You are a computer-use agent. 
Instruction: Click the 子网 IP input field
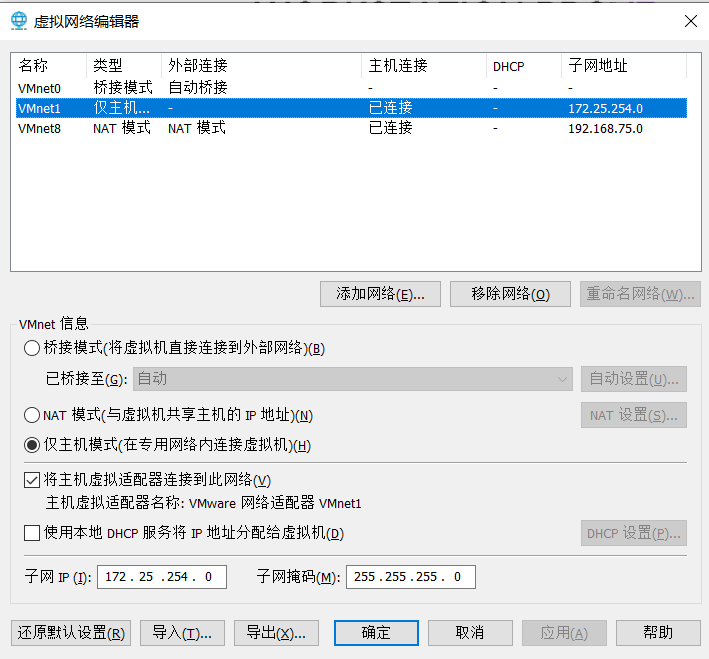[162, 577]
